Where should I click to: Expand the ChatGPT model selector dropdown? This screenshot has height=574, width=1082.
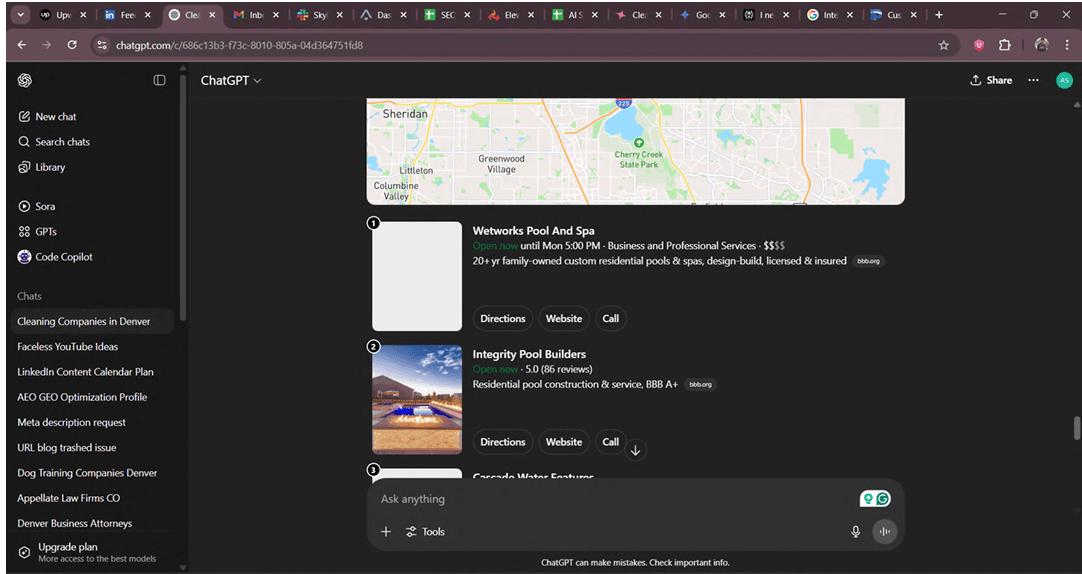pos(231,80)
